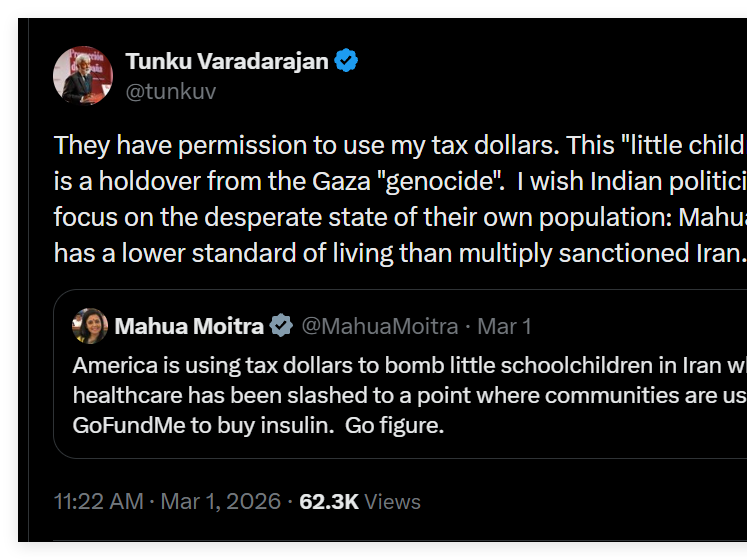747x560 pixels.
Task: Click the line about multiply sanctioned Iran
Action: pyautogui.click(x=400, y=253)
